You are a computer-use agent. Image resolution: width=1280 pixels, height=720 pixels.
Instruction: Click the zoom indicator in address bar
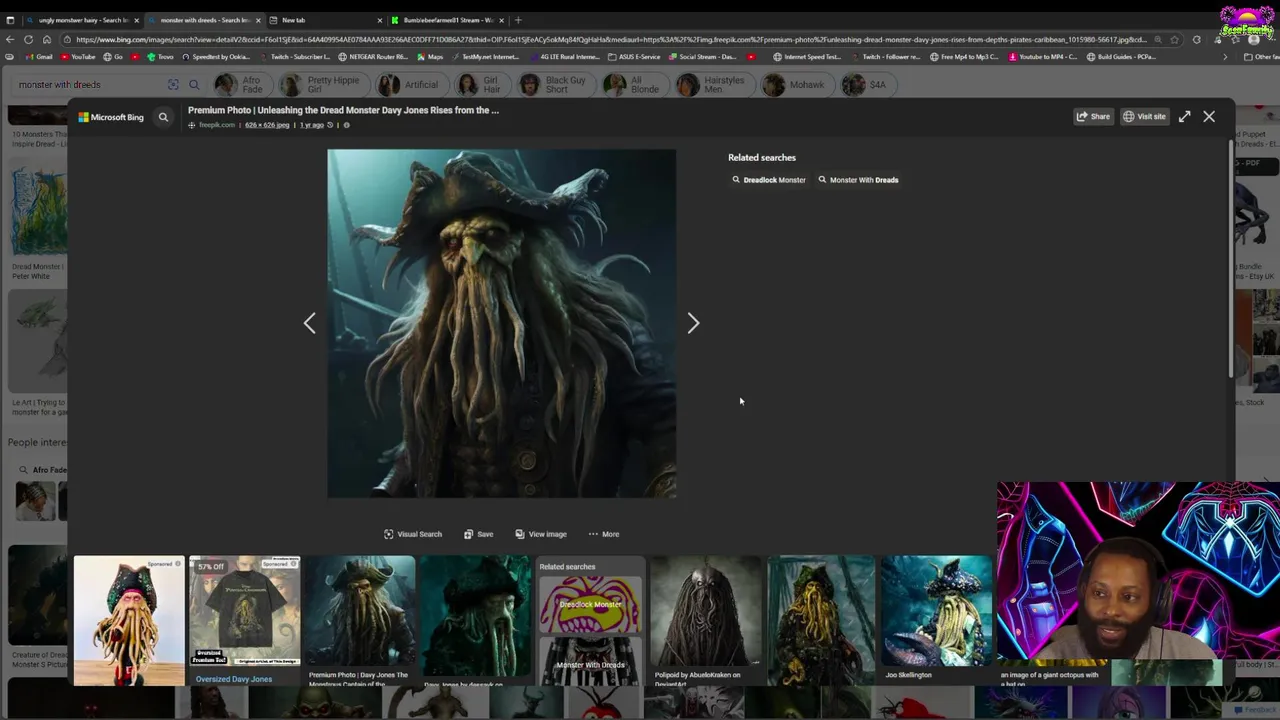(1158, 40)
